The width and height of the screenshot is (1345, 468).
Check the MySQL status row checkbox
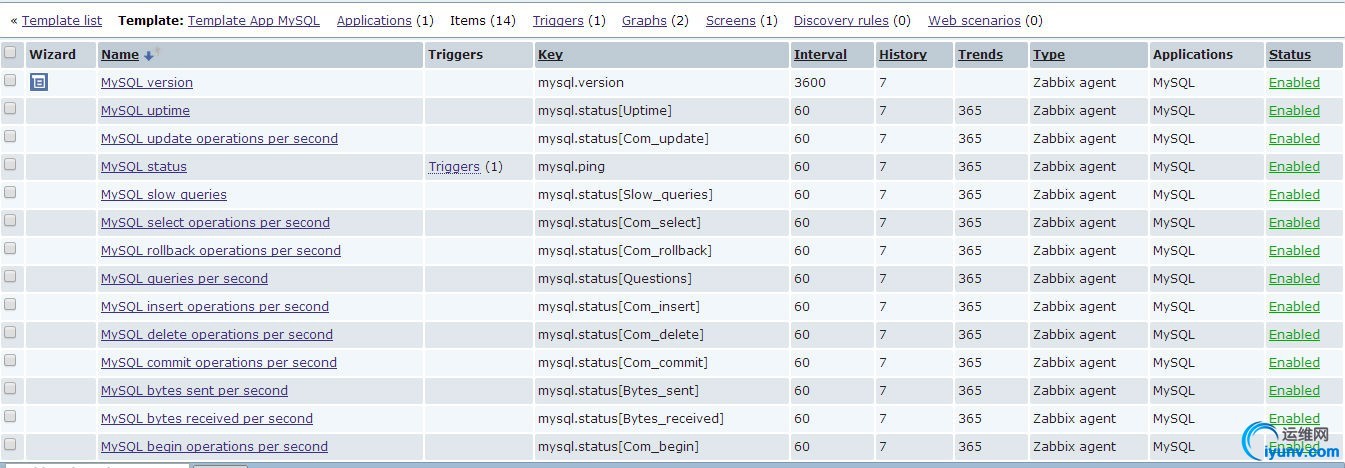10,164
